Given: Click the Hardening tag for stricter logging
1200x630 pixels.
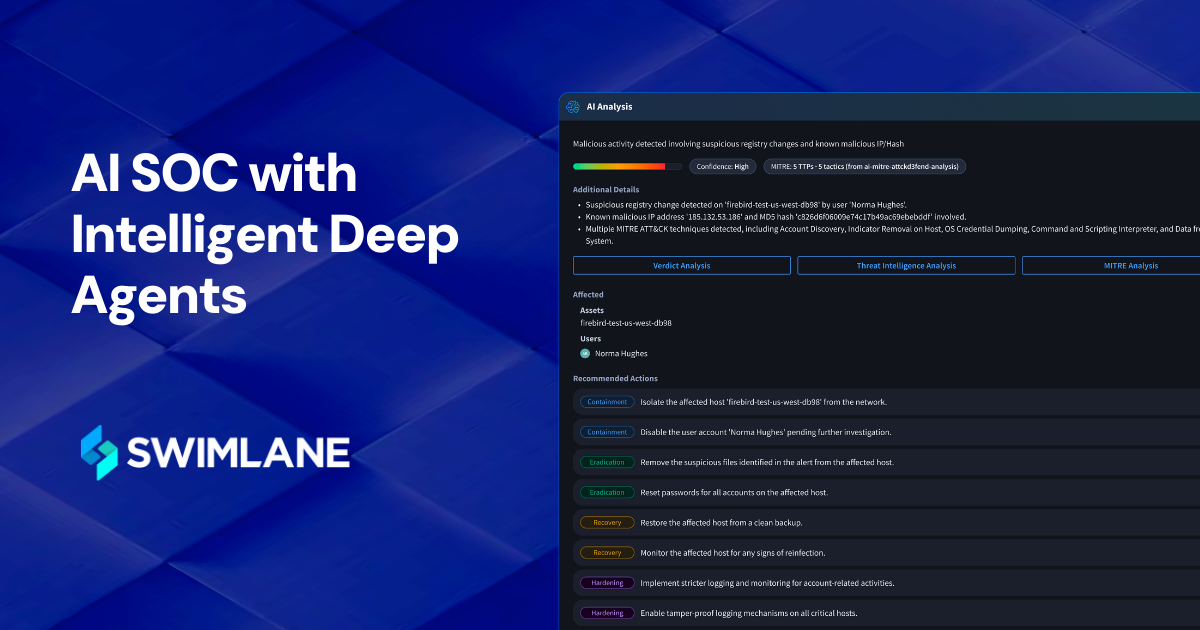Looking at the screenshot, I should click(607, 582).
